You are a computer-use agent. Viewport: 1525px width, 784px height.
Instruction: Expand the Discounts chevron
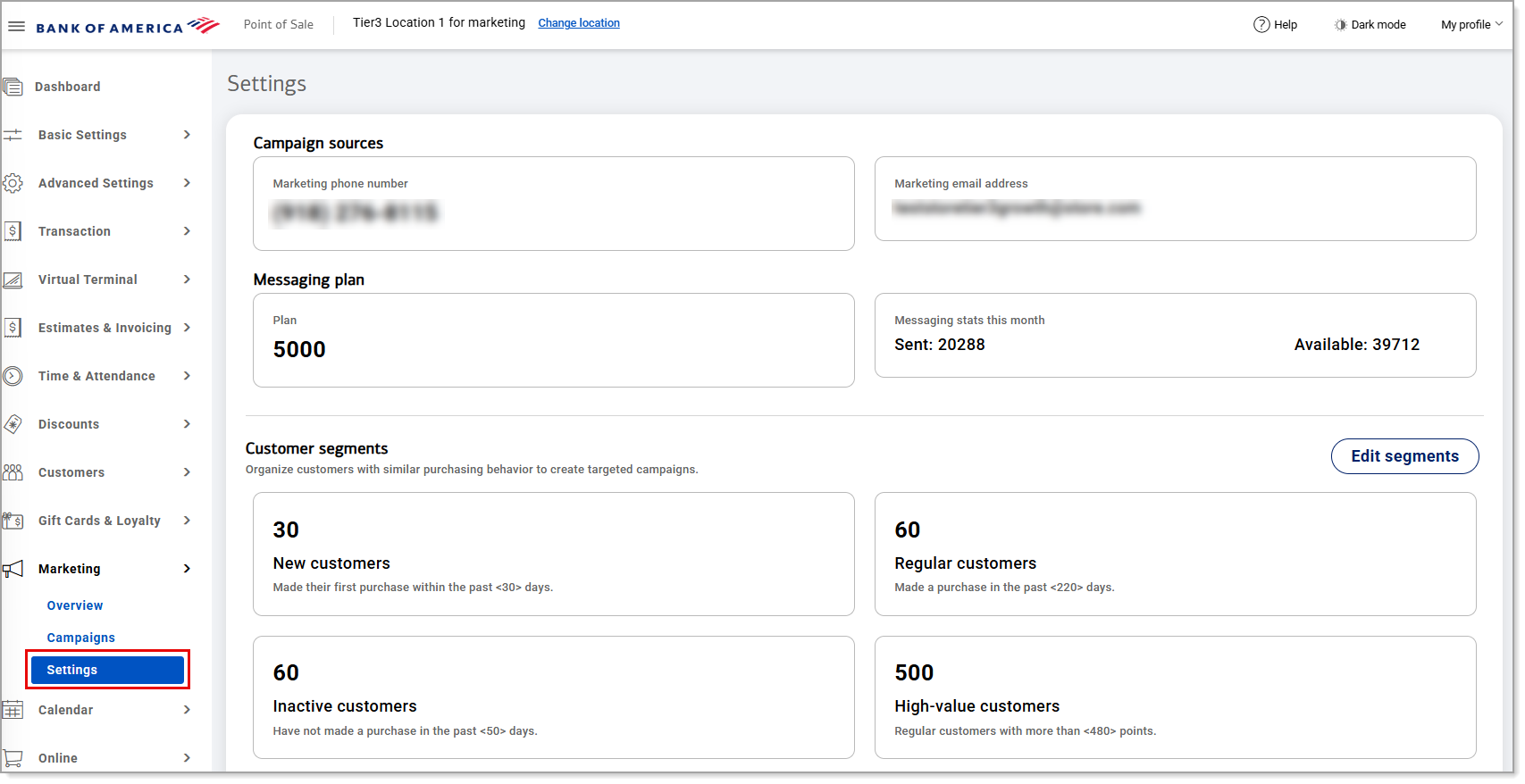click(187, 424)
